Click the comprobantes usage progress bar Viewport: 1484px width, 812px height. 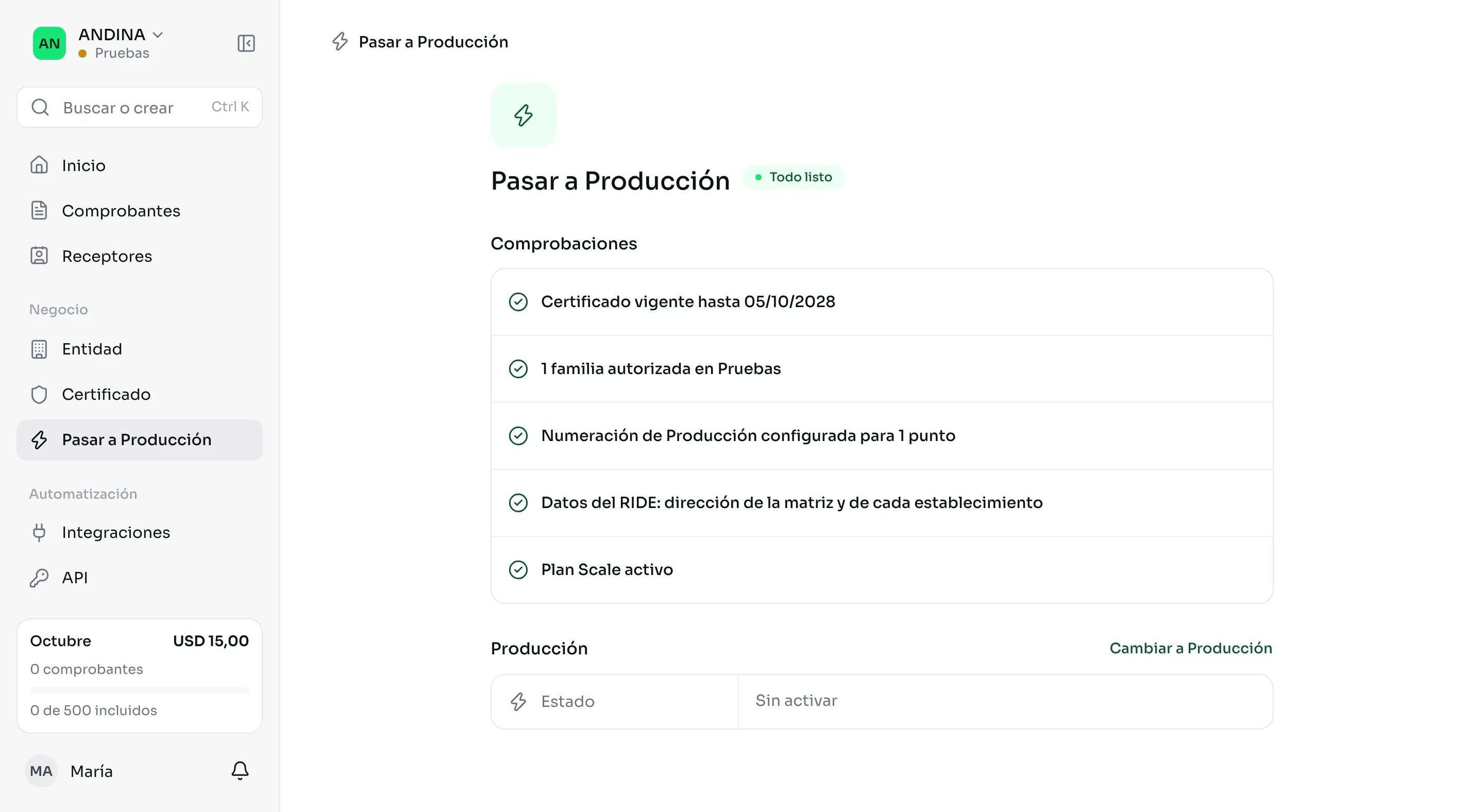140,690
